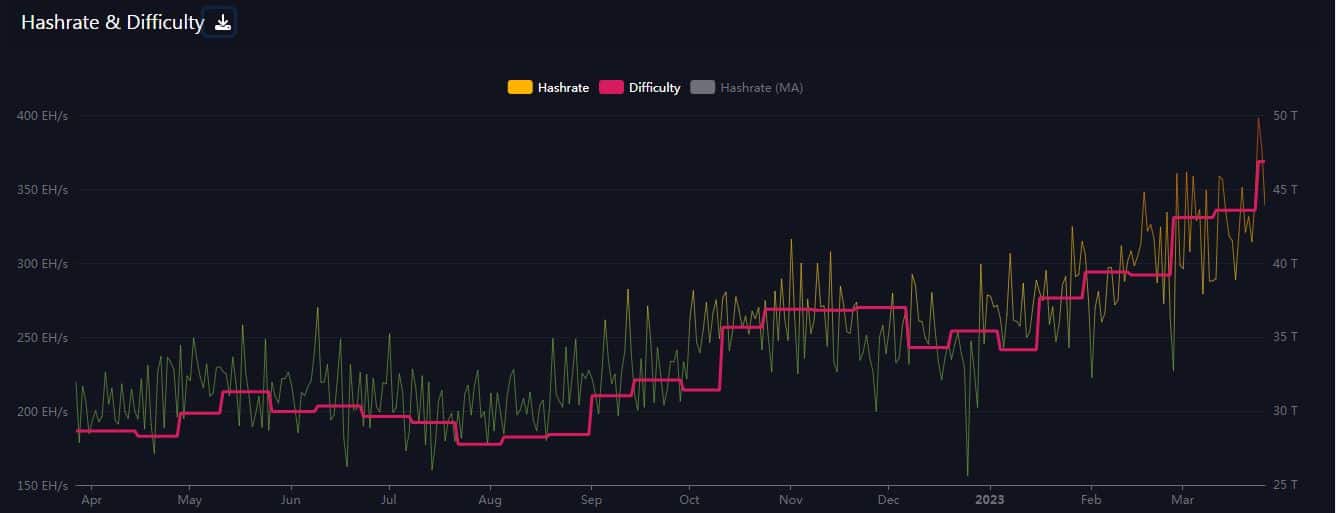Click the Apr label on time axis
The image size is (1336, 513).
click(x=91, y=499)
